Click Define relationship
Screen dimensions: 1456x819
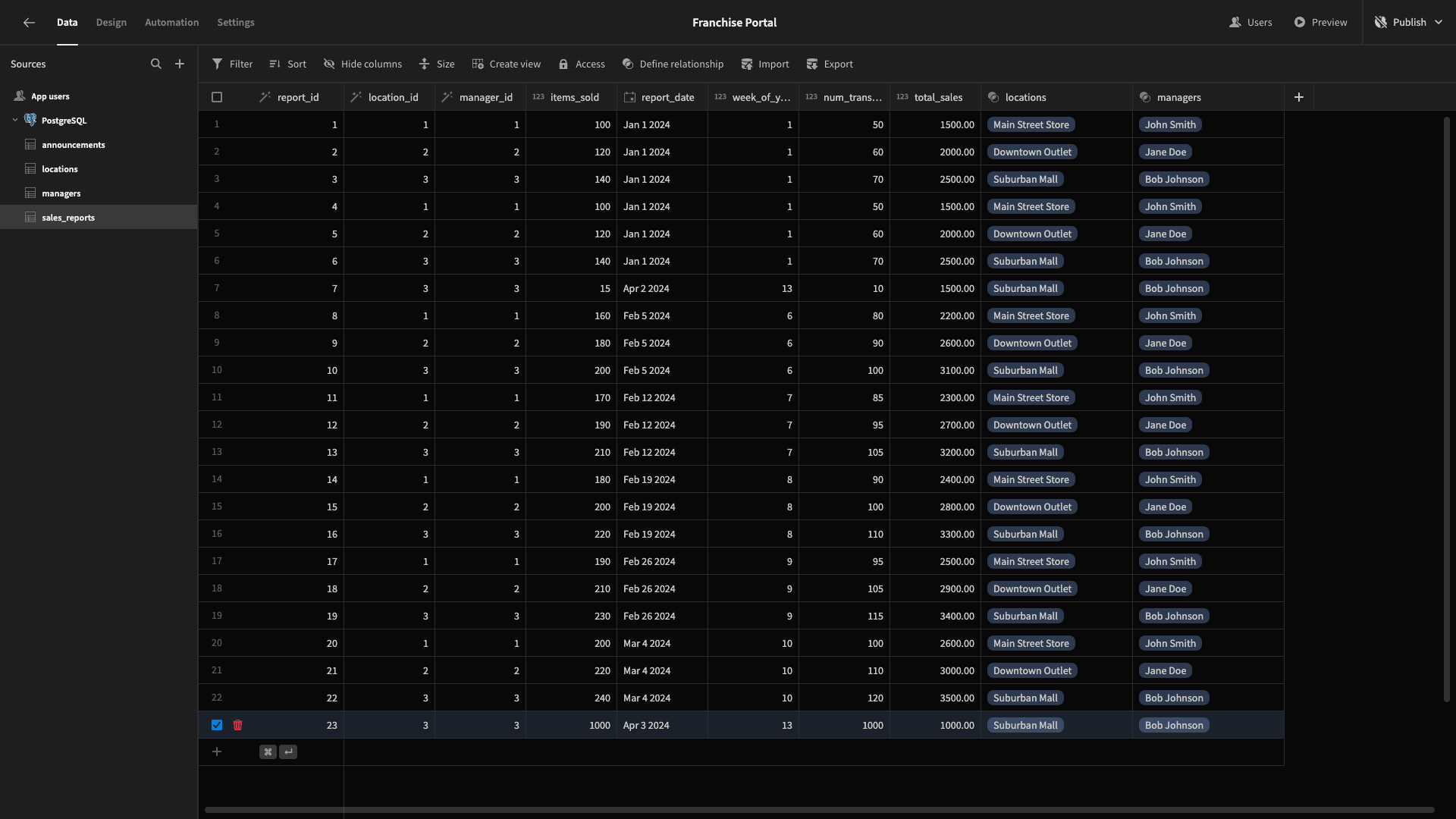point(673,64)
